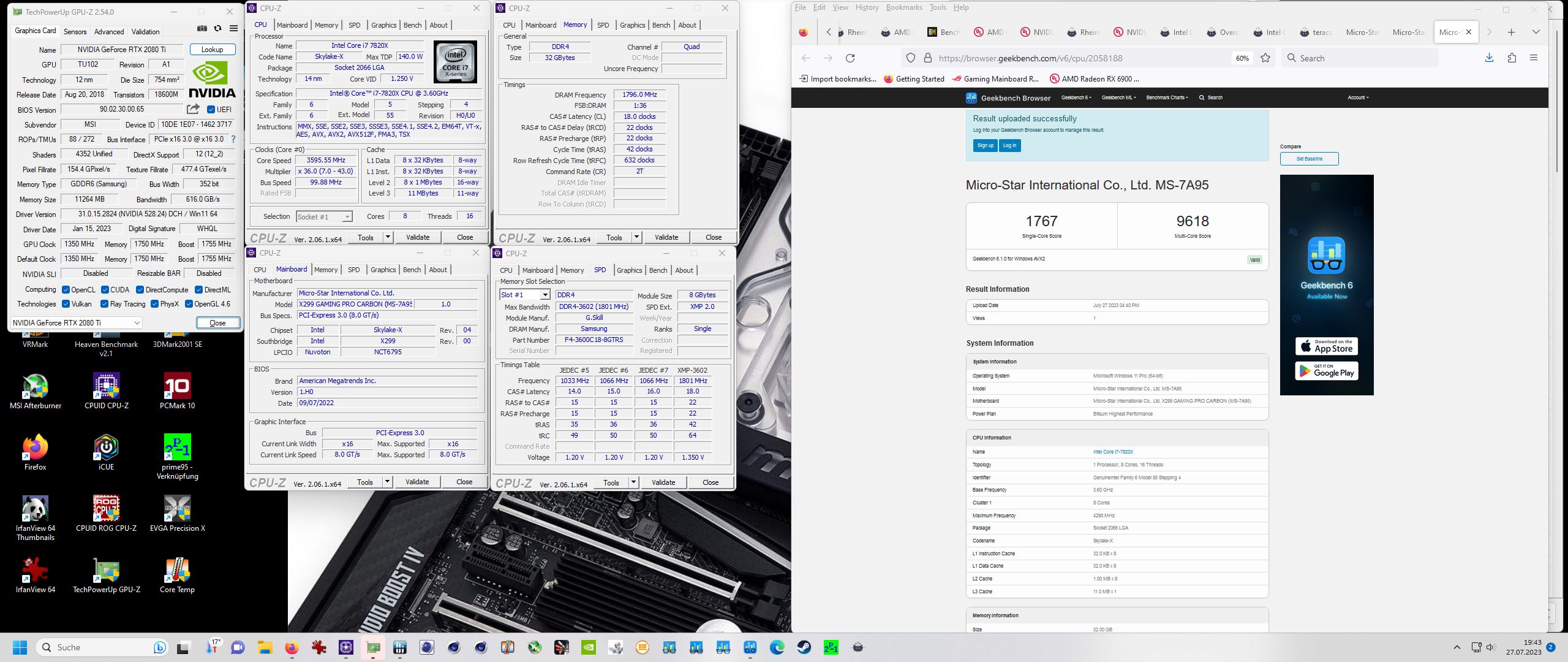Click the GPU-Z Lookup button
Screen dimensions: 1568x662
click(x=213, y=50)
